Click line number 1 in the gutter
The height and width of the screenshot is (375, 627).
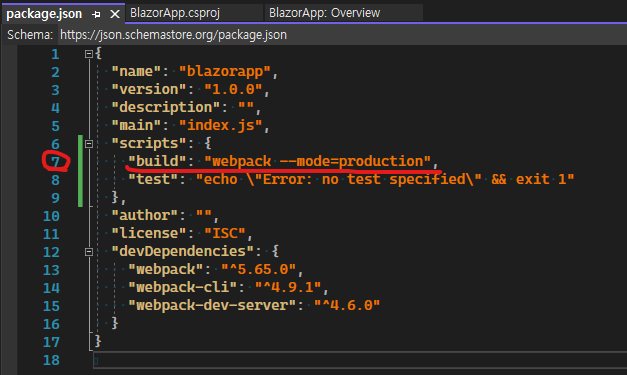click(x=55, y=54)
